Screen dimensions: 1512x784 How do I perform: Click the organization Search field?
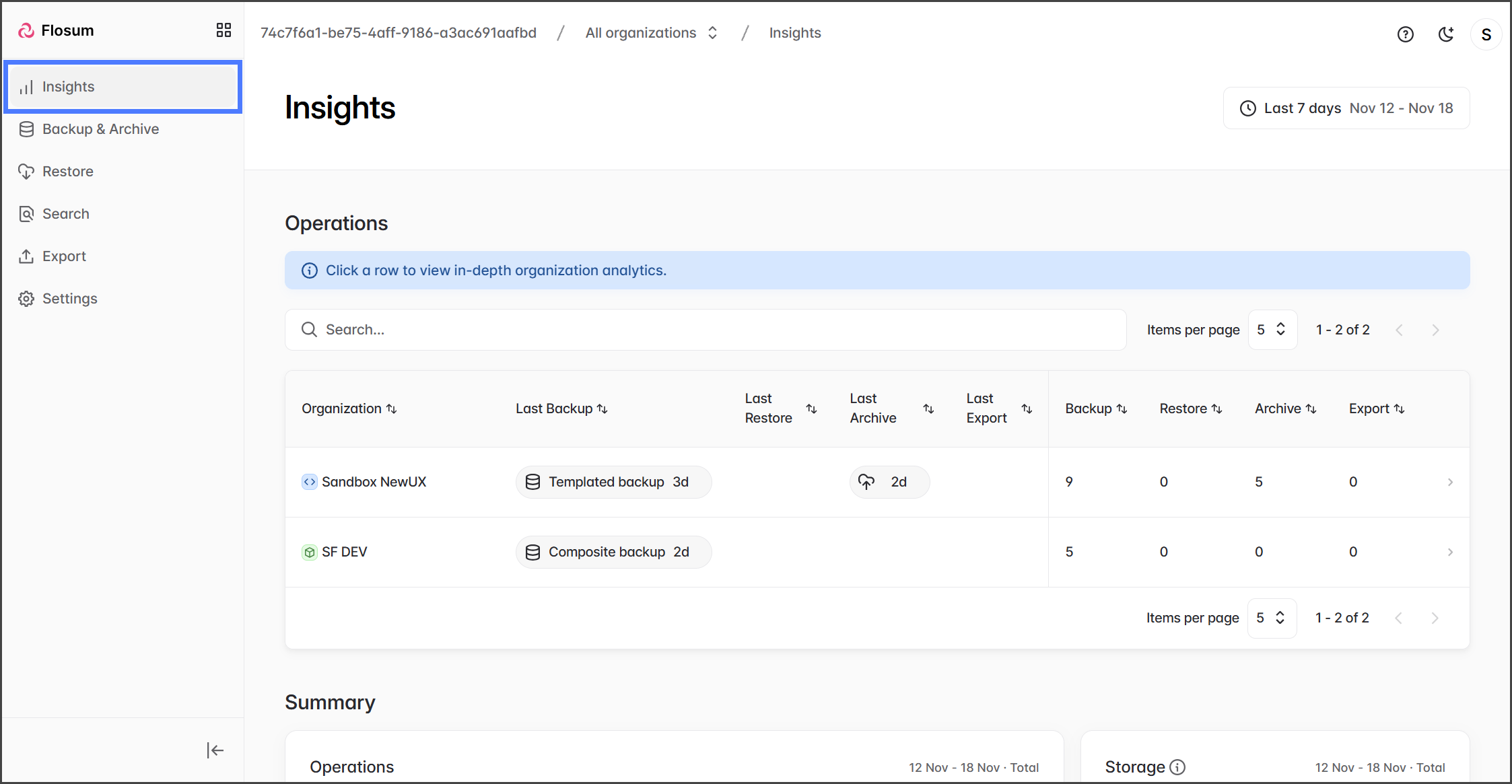point(705,330)
